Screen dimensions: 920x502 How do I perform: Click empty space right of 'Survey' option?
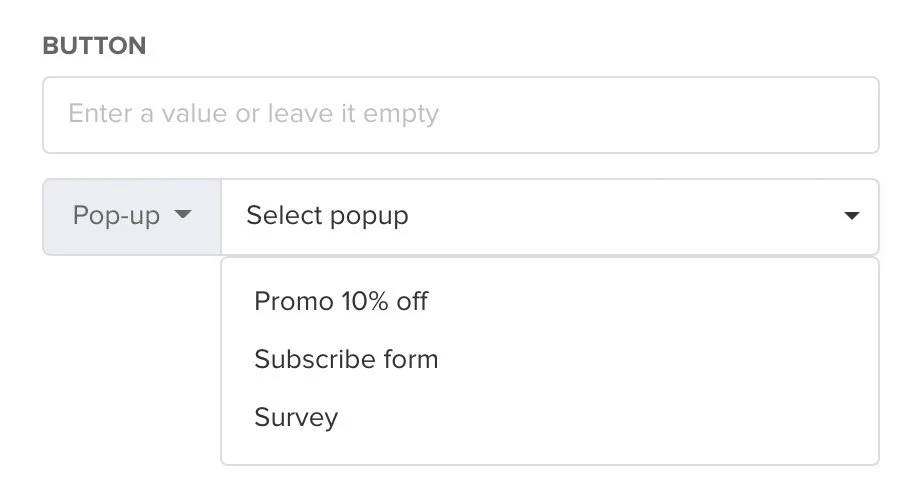[600, 417]
